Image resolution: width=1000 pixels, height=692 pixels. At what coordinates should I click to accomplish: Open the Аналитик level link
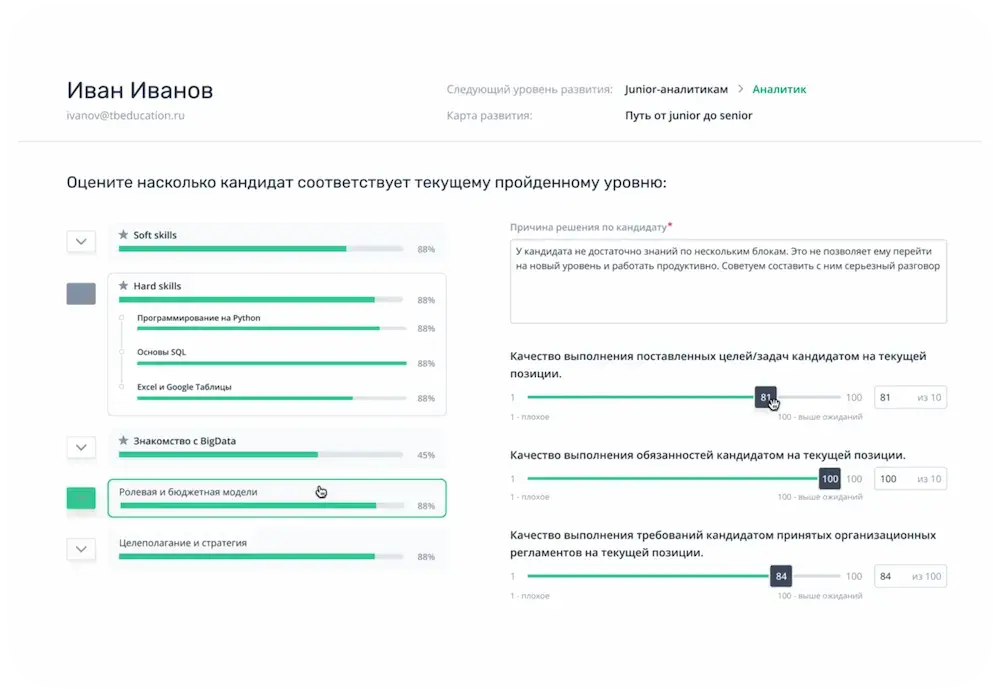pyautogui.click(x=779, y=89)
